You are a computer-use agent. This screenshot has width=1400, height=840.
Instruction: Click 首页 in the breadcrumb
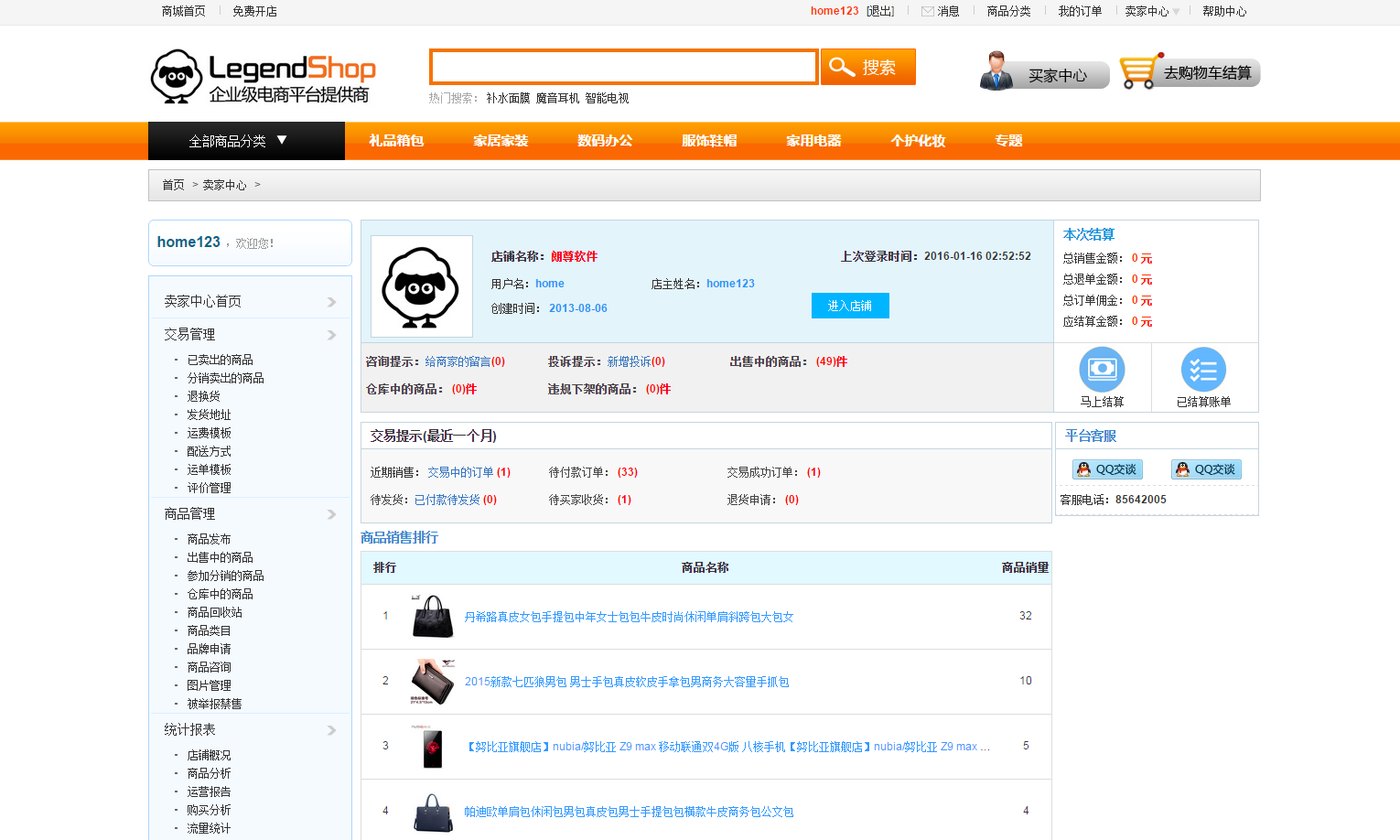pos(173,185)
